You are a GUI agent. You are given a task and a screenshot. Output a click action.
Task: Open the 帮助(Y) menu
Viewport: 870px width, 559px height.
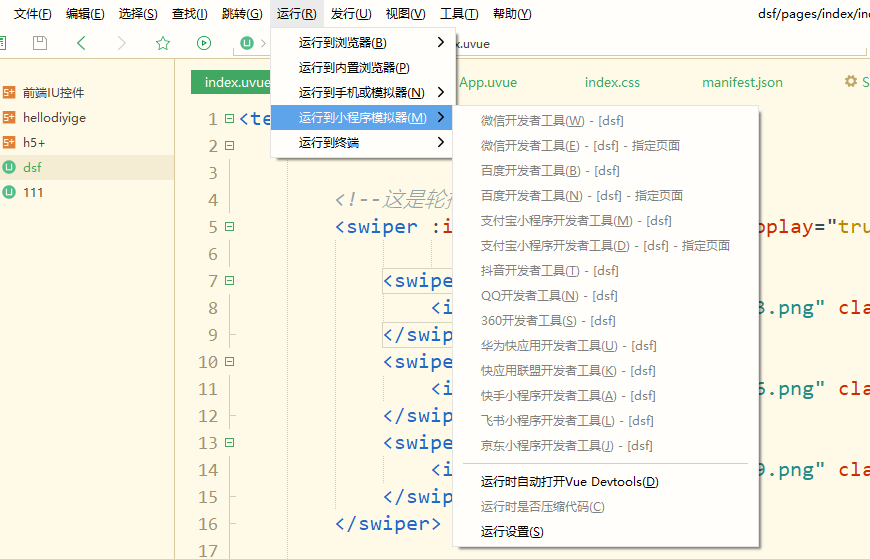coord(512,14)
